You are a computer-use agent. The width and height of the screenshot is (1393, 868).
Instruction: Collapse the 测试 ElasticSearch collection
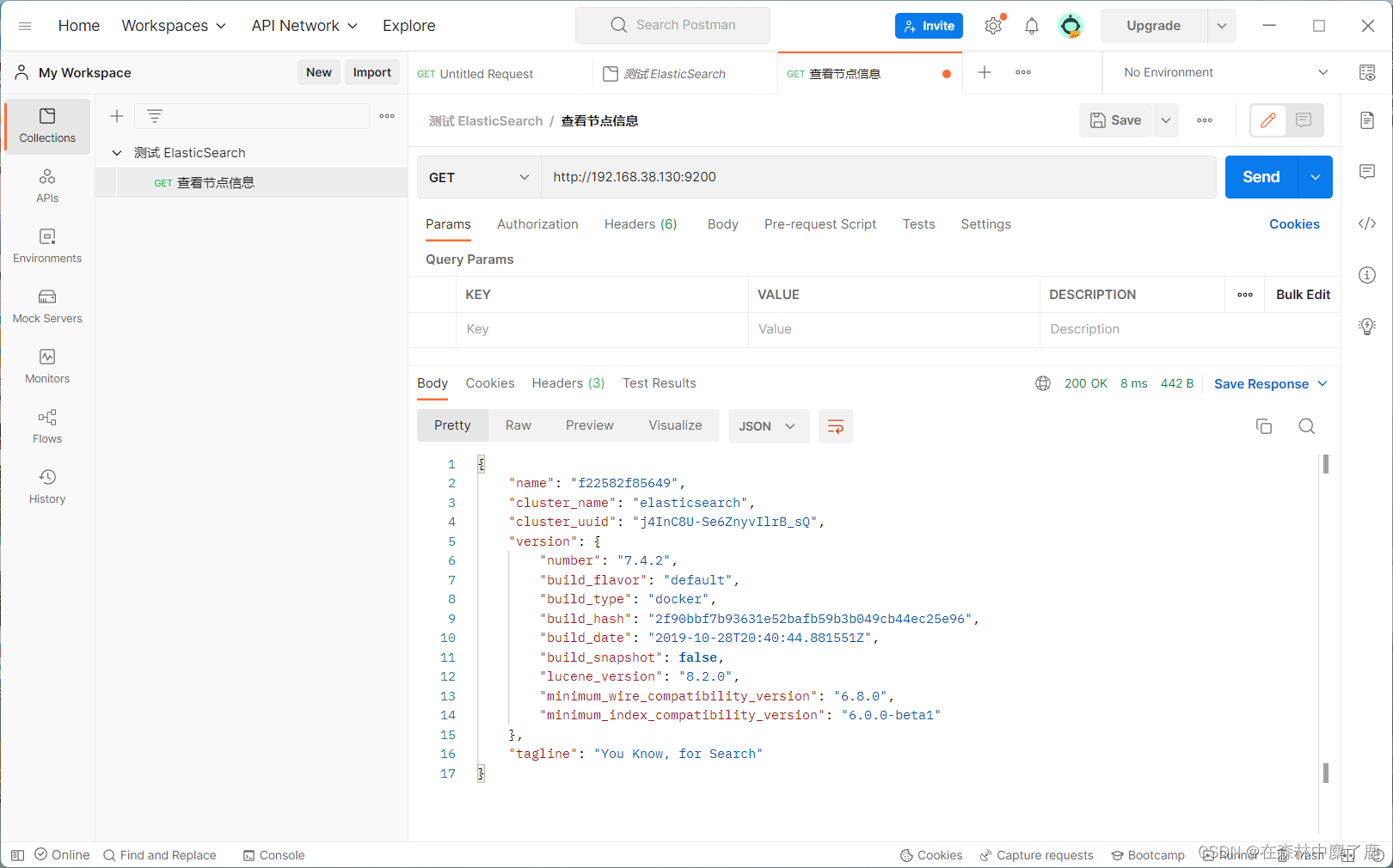tap(117, 153)
